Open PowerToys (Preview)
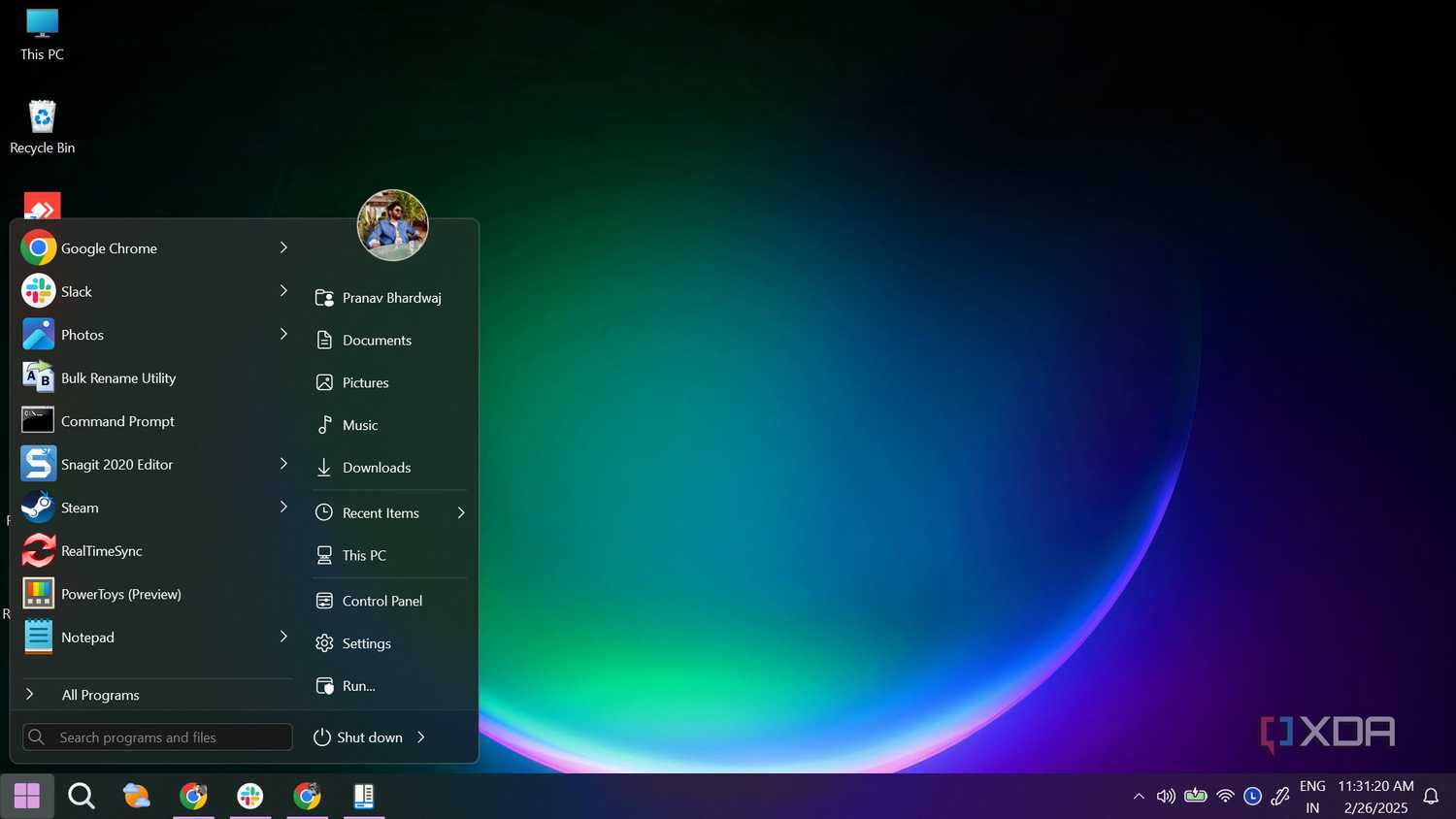 [155, 594]
